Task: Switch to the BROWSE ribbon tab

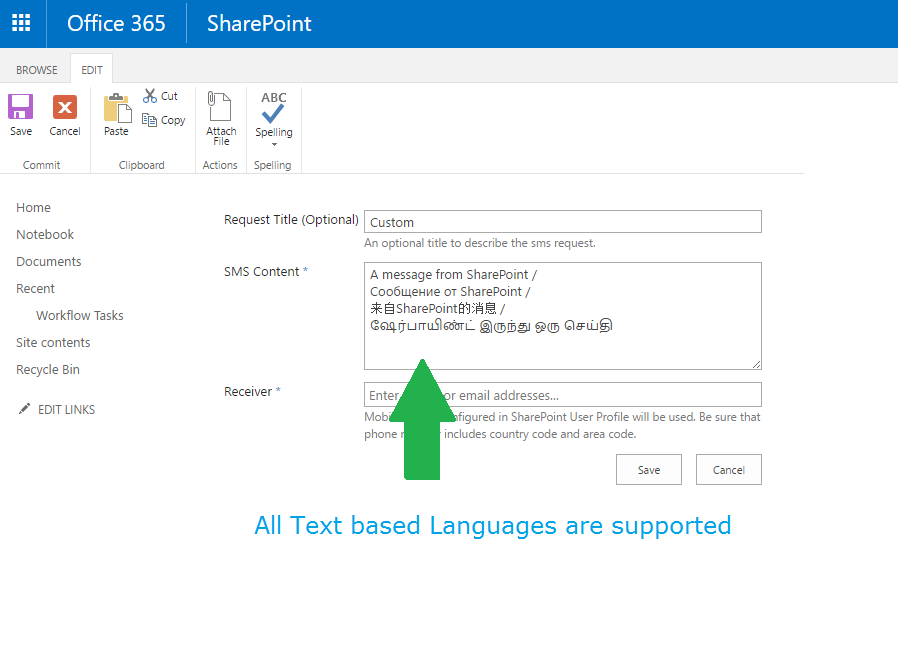Action: pyautogui.click(x=37, y=70)
